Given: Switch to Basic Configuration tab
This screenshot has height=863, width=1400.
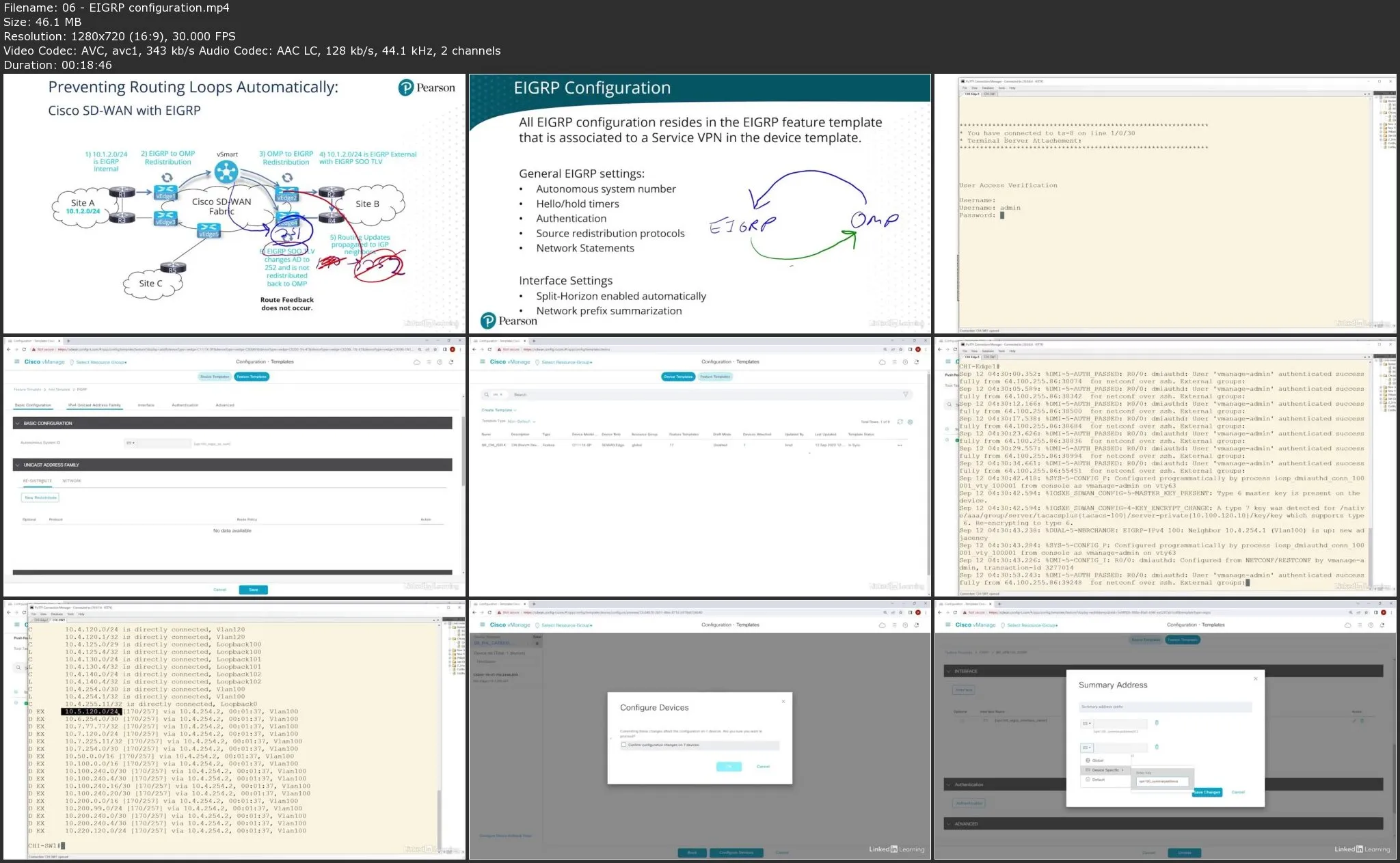Looking at the screenshot, I should click(33, 405).
